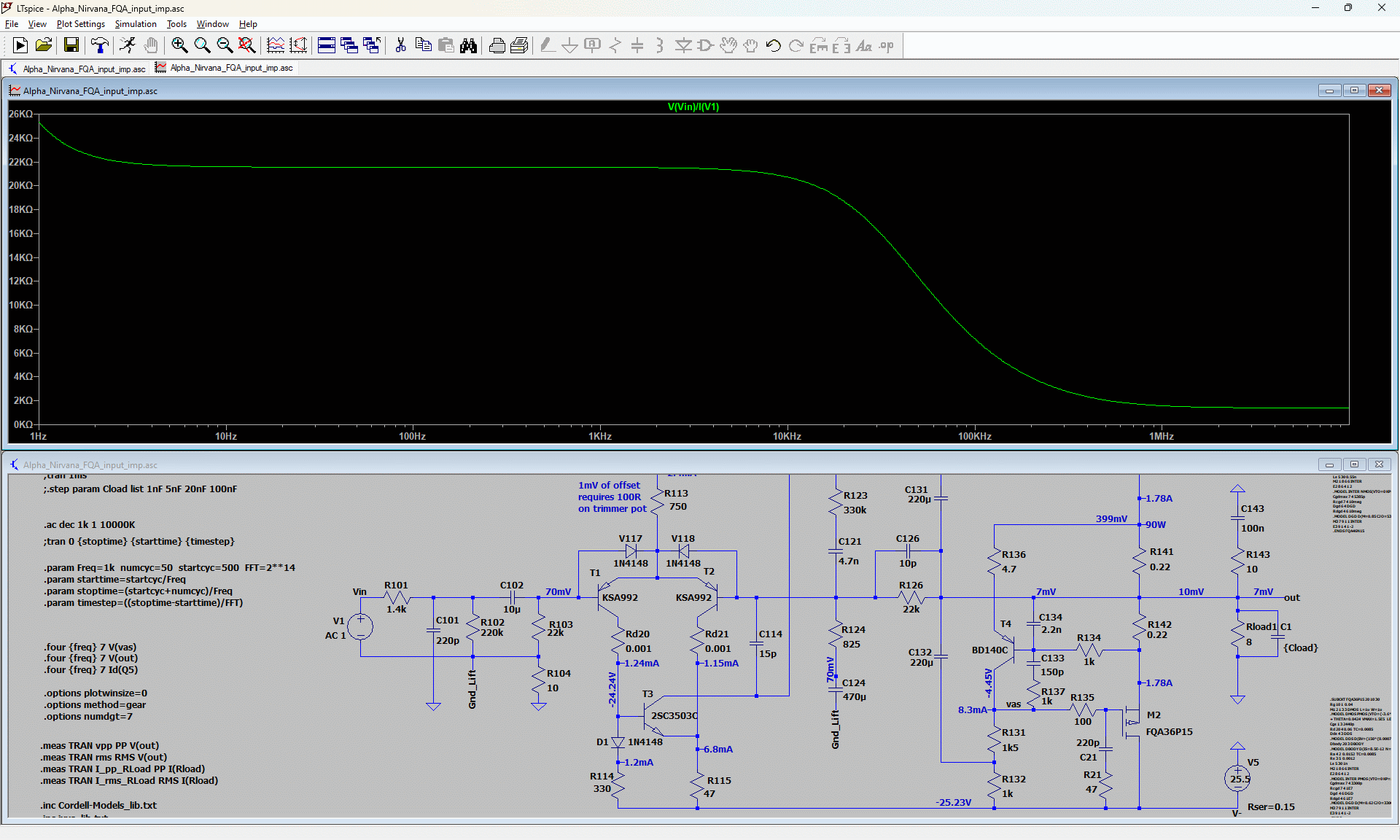Open a file with the folder icon

point(44,45)
